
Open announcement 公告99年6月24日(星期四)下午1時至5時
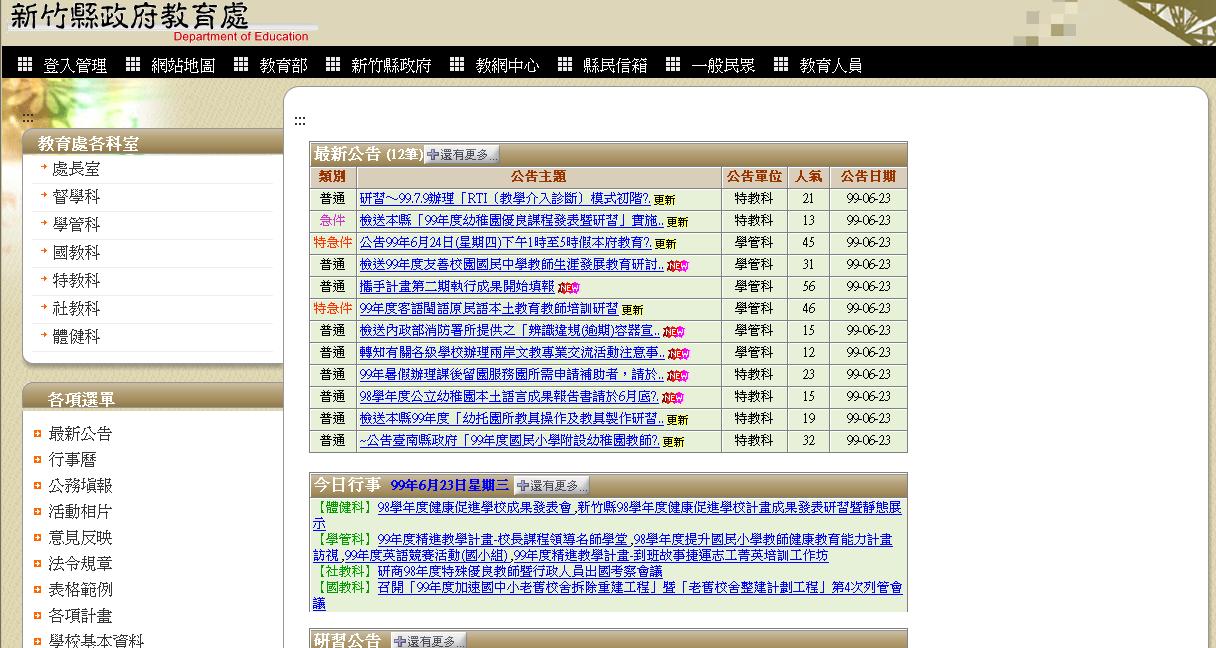(505, 242)
